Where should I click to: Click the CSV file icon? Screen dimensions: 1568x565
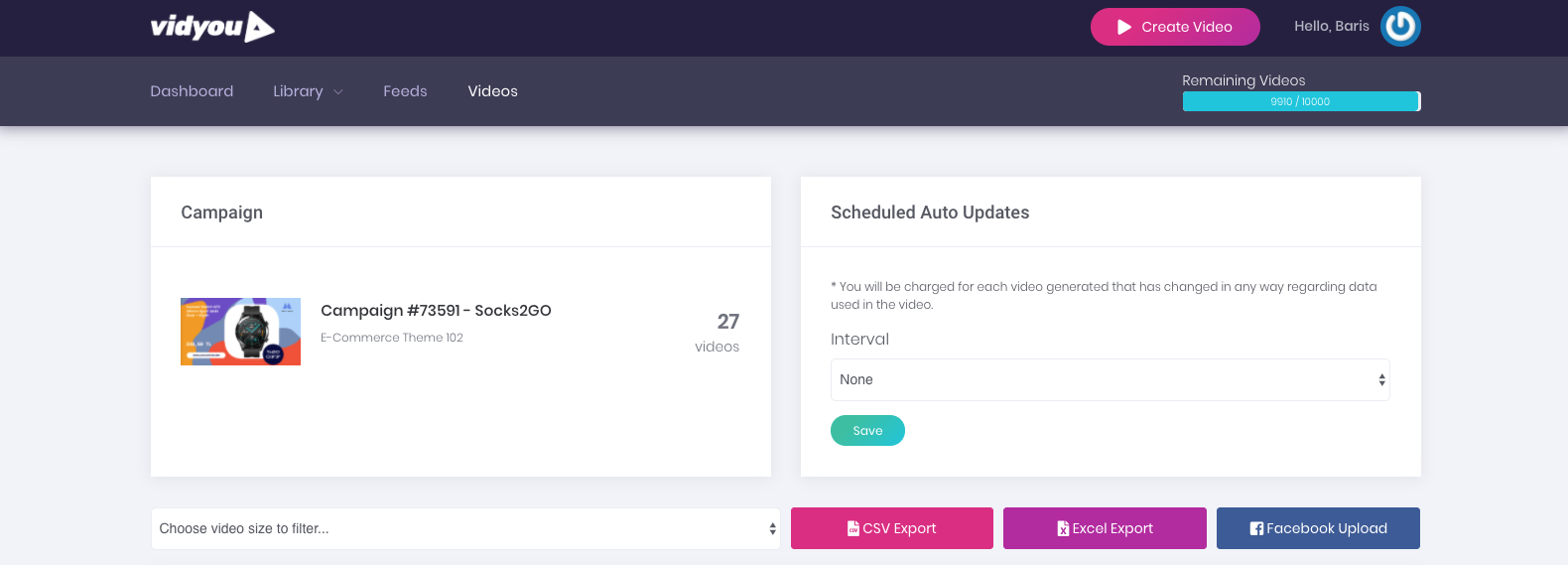[x=852, y=528]
